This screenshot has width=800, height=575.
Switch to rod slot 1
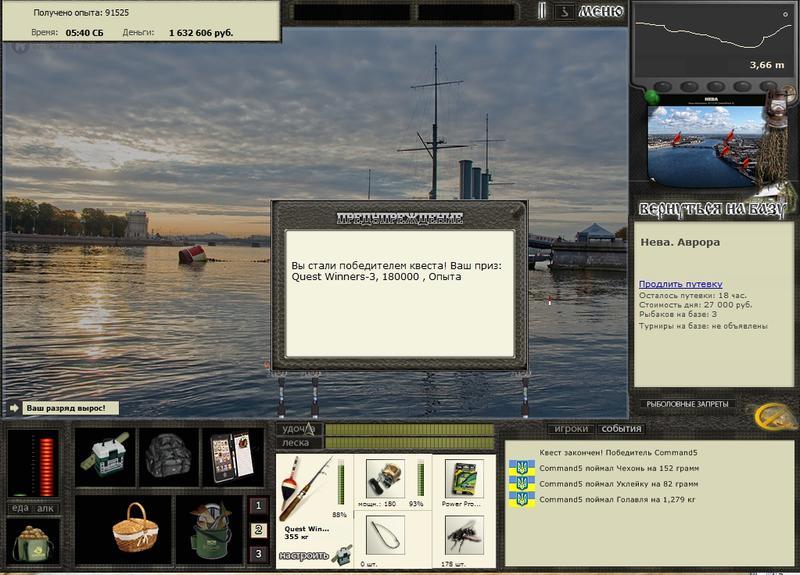pos(258,506)
